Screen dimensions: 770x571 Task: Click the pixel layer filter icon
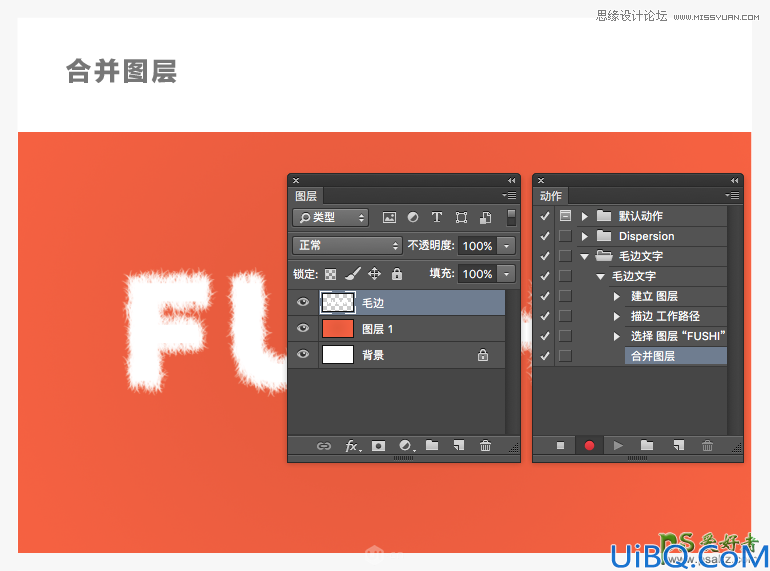pos(389,218)
